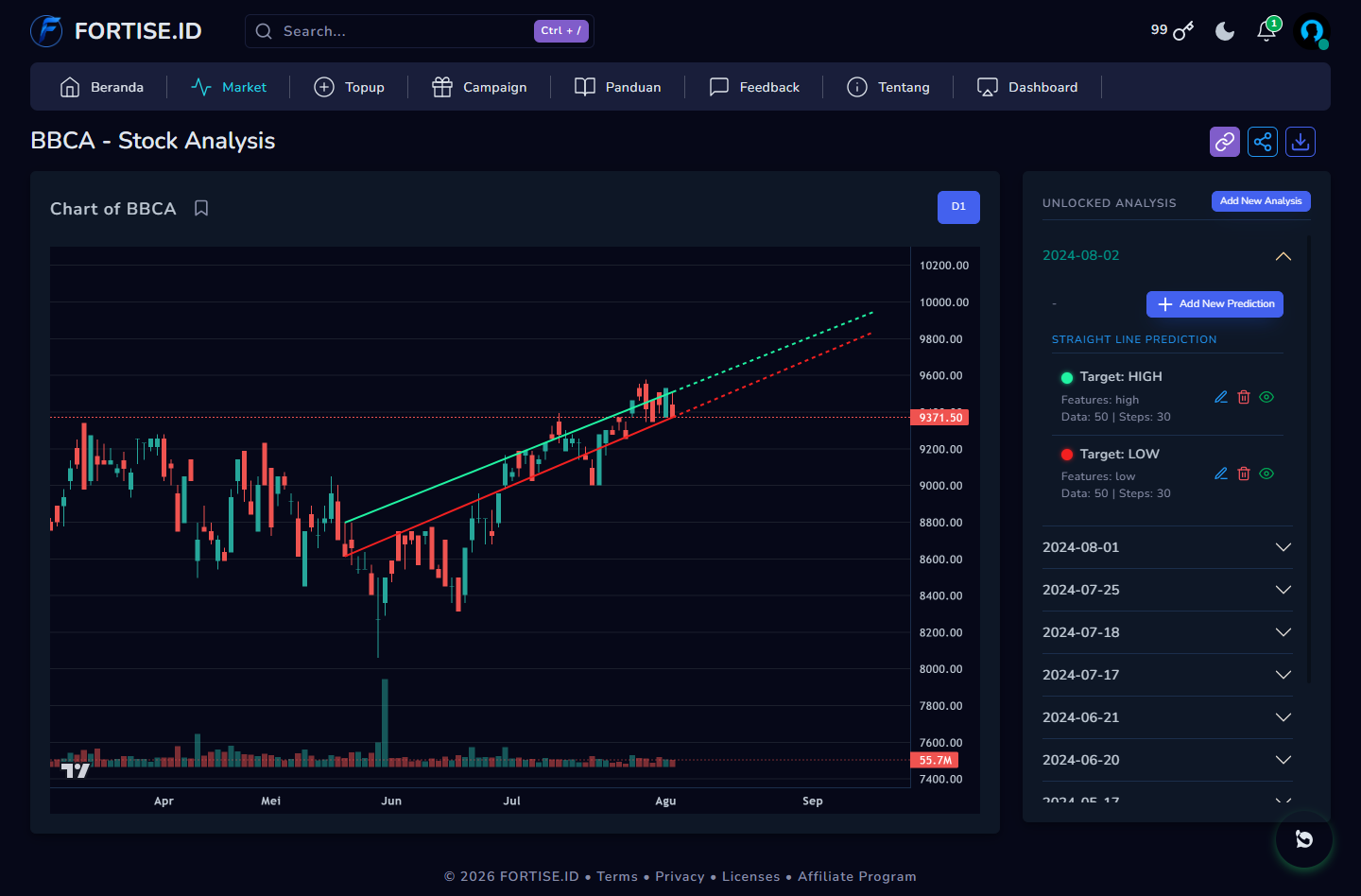Screen dimensions: 1361x896
Task: Click the Add New Prediction button
Action: (1215, 304)
